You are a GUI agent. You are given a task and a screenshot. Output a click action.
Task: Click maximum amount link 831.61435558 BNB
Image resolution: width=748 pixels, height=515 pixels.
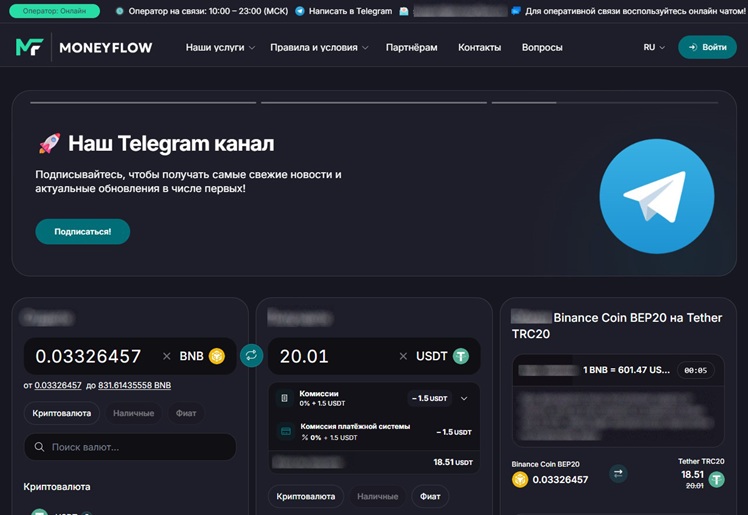coord(135,385)
